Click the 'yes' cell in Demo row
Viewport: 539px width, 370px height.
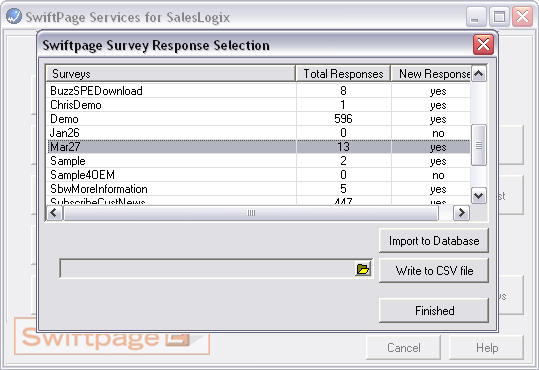[x=438, y=119]
